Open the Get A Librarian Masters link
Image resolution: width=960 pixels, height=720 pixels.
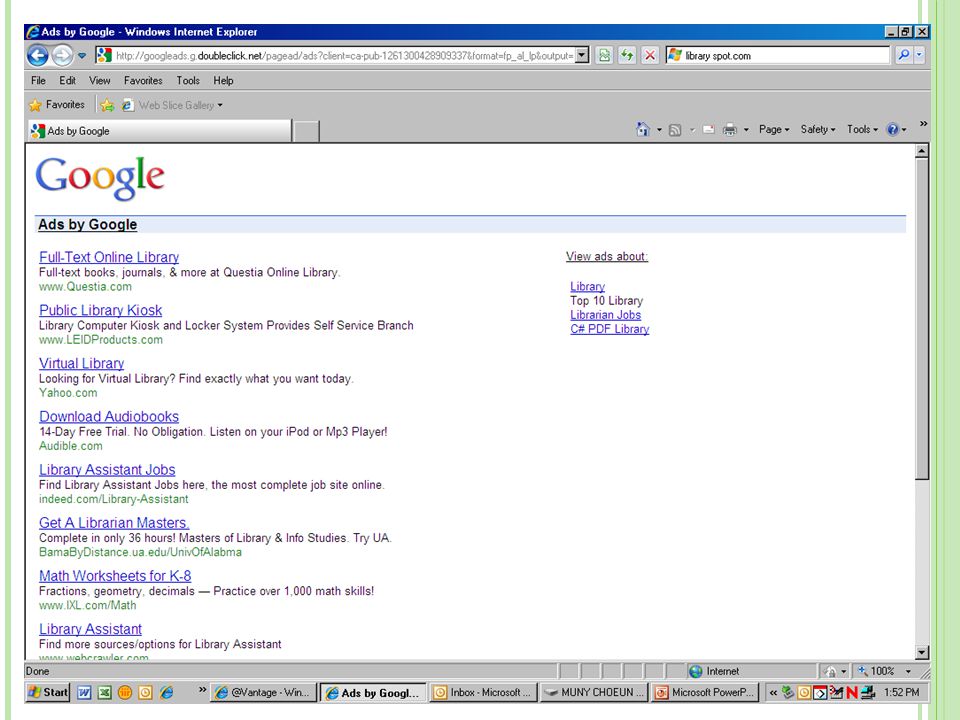coord(114,523)
